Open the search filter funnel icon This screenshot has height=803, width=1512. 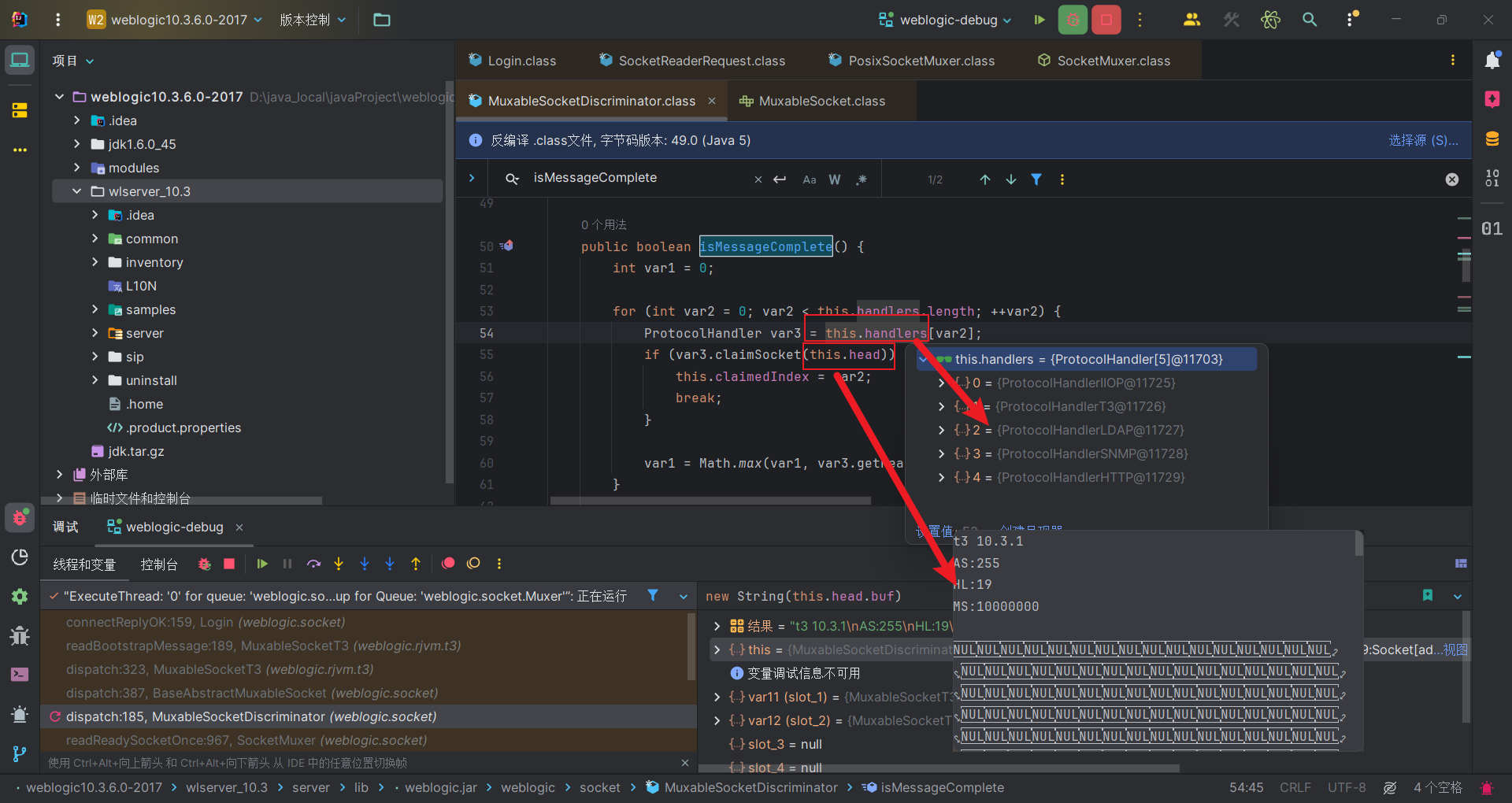tap(1036, 179)
